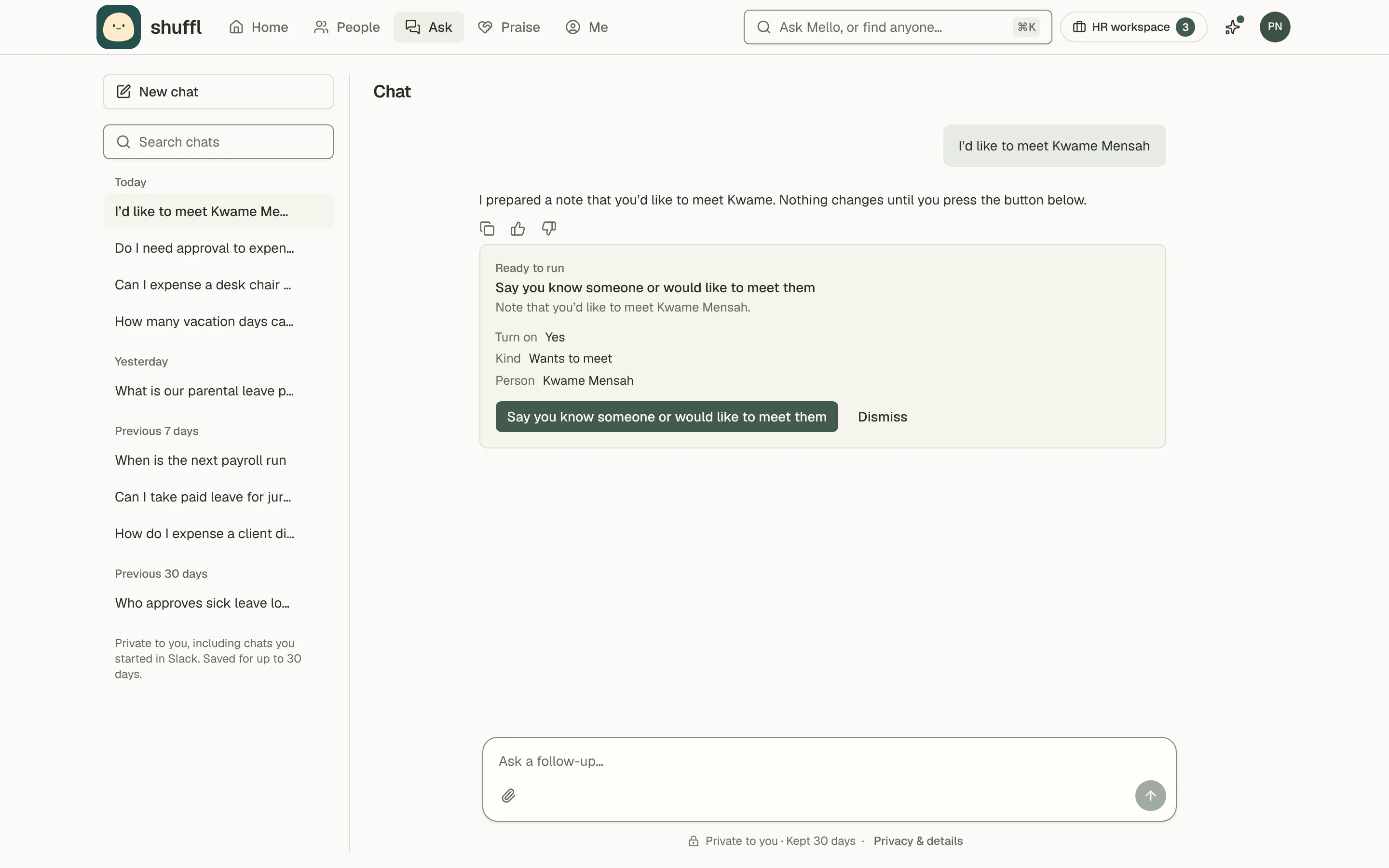Screen dimensions: 1389x868
Task: Open Privacy & details link
Action: [918, 841]
